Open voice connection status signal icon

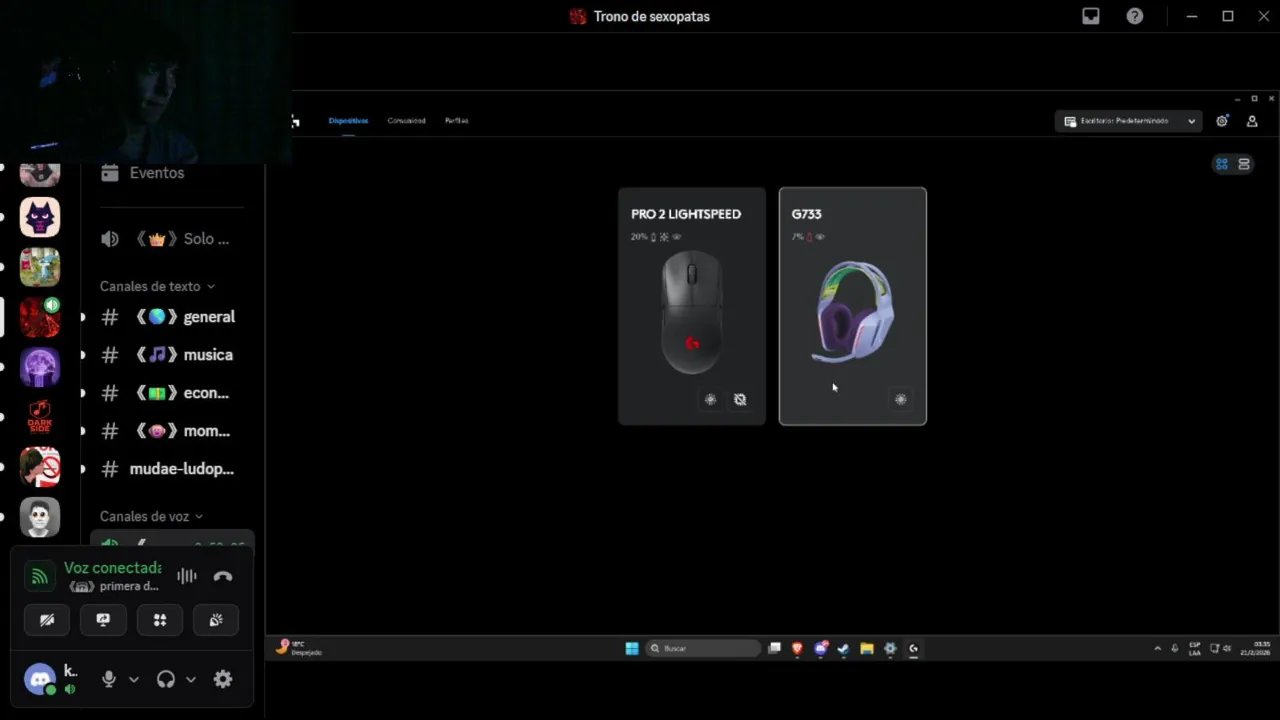tap(39, 576)
